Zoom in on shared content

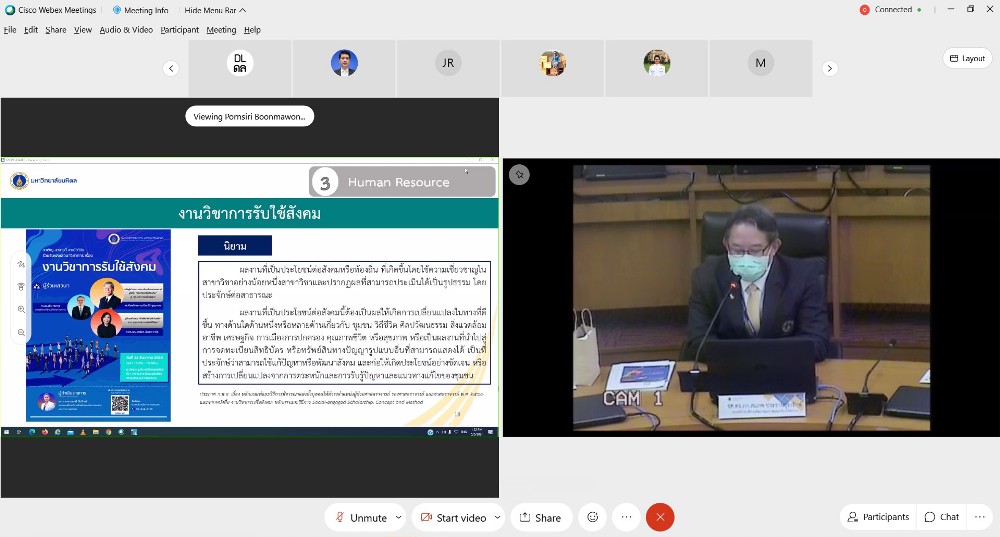coord(21,309)
